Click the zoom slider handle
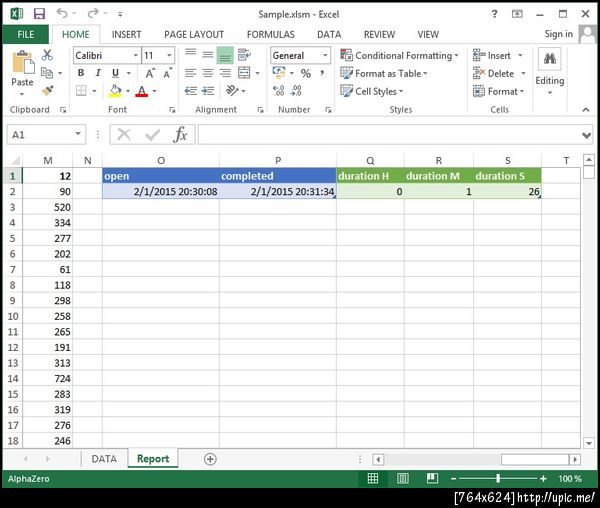The image size is (600, 508). (x=498, y=478)
